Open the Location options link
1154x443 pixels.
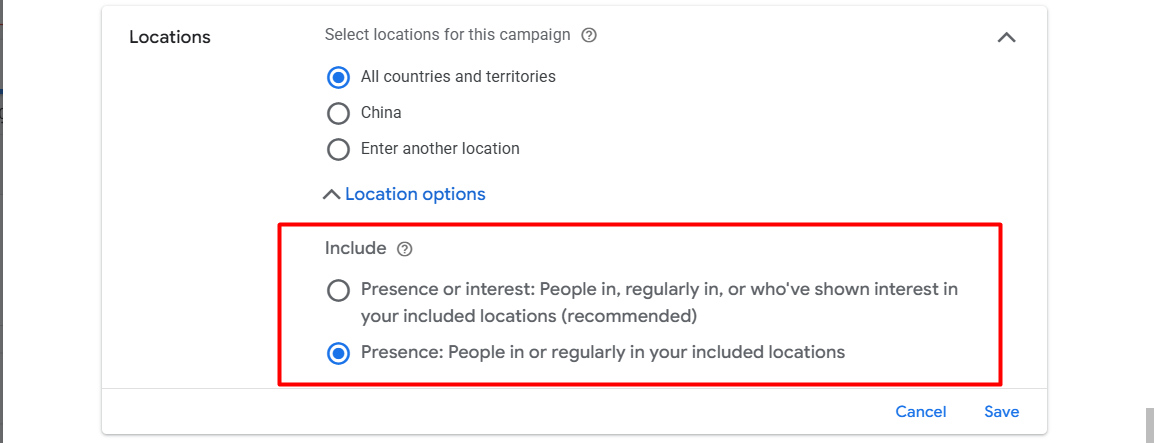pos(415,194)
